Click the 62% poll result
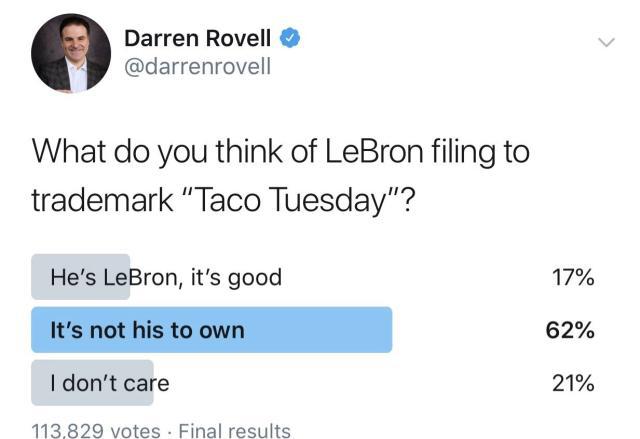Image resolution: width=640 pixels, height=439 pixels. tap(573, 330)
